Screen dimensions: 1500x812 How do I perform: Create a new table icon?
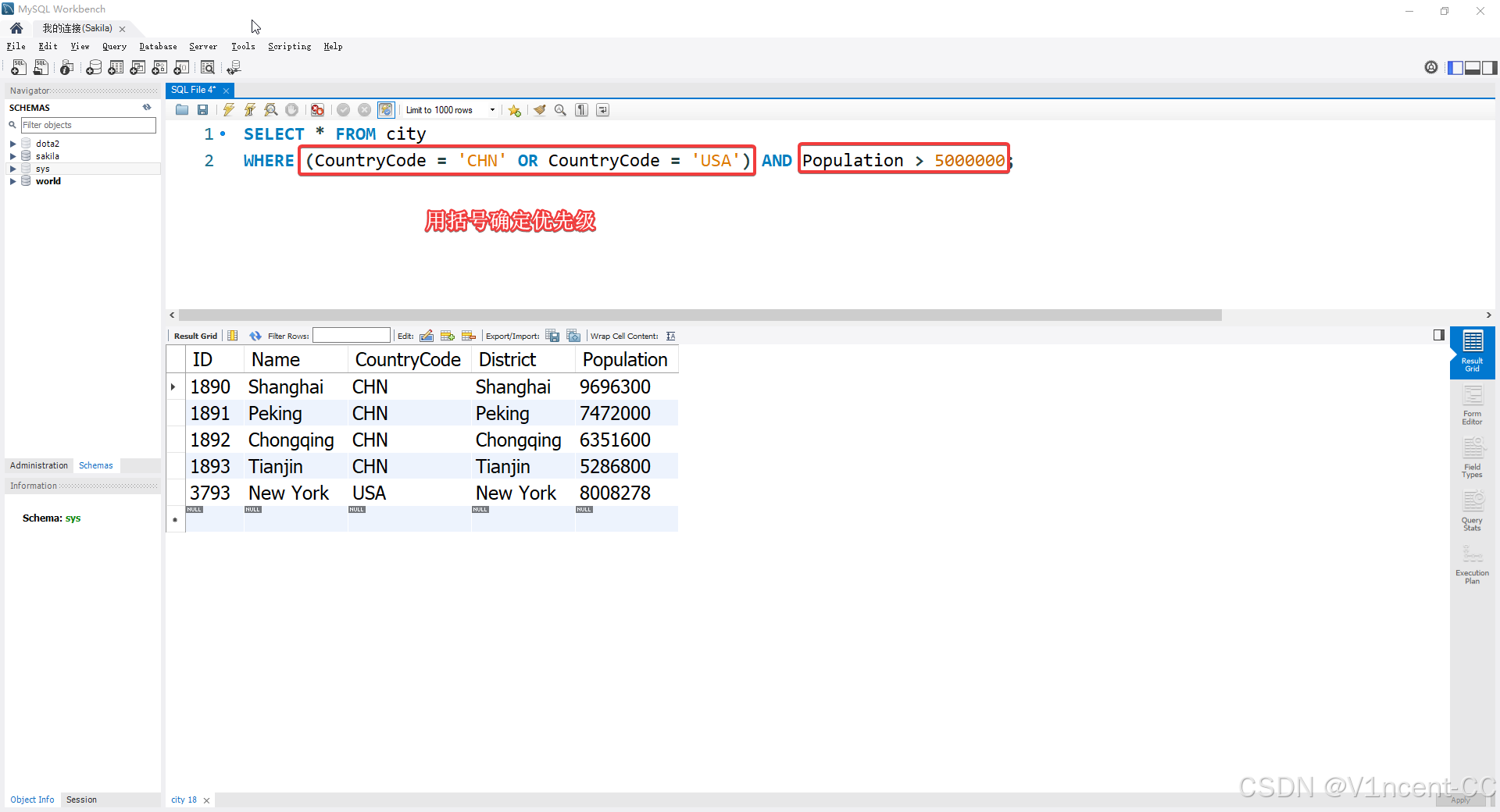[116, 68]
